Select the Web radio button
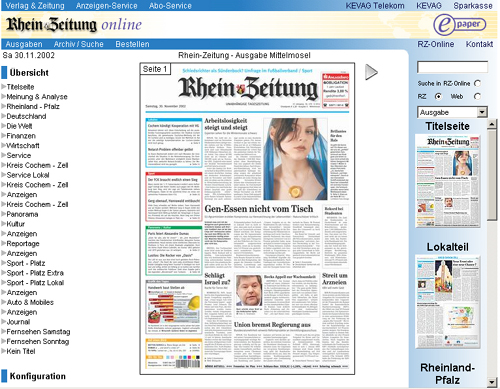The height and width of the screenshot is (389, 500). click(477, 96)
